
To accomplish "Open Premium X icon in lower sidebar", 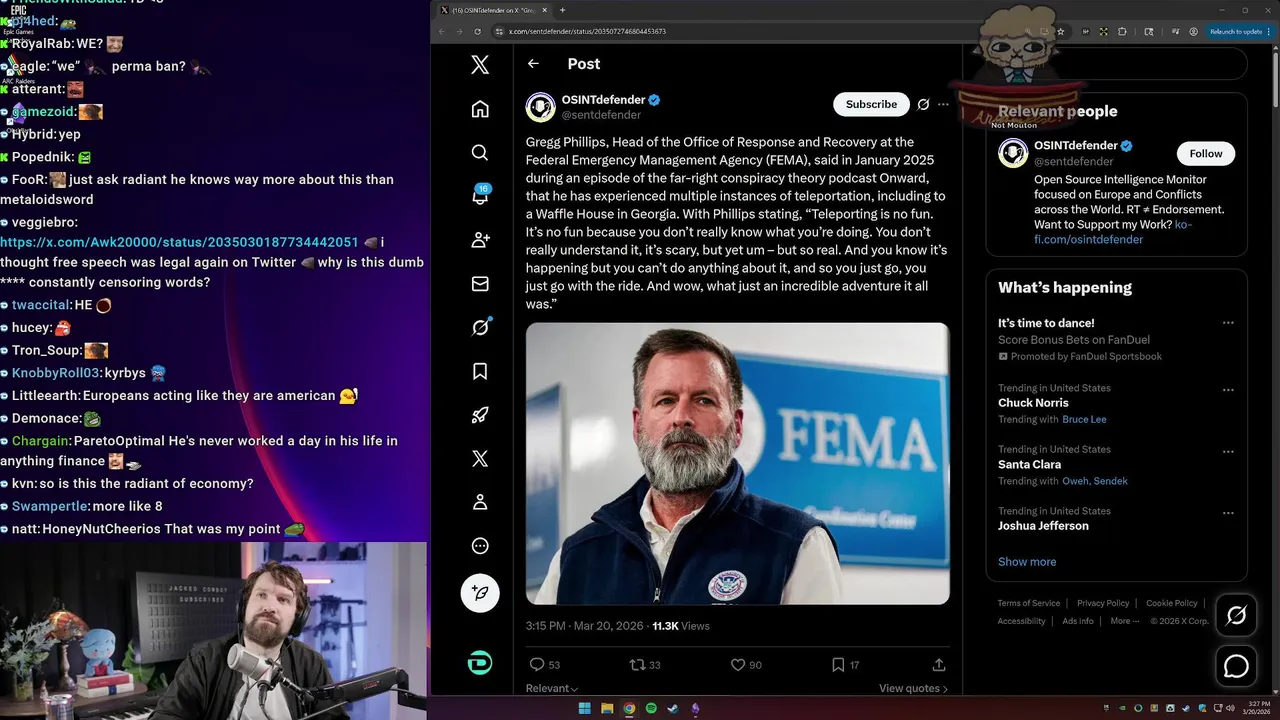I will (480, 459).
